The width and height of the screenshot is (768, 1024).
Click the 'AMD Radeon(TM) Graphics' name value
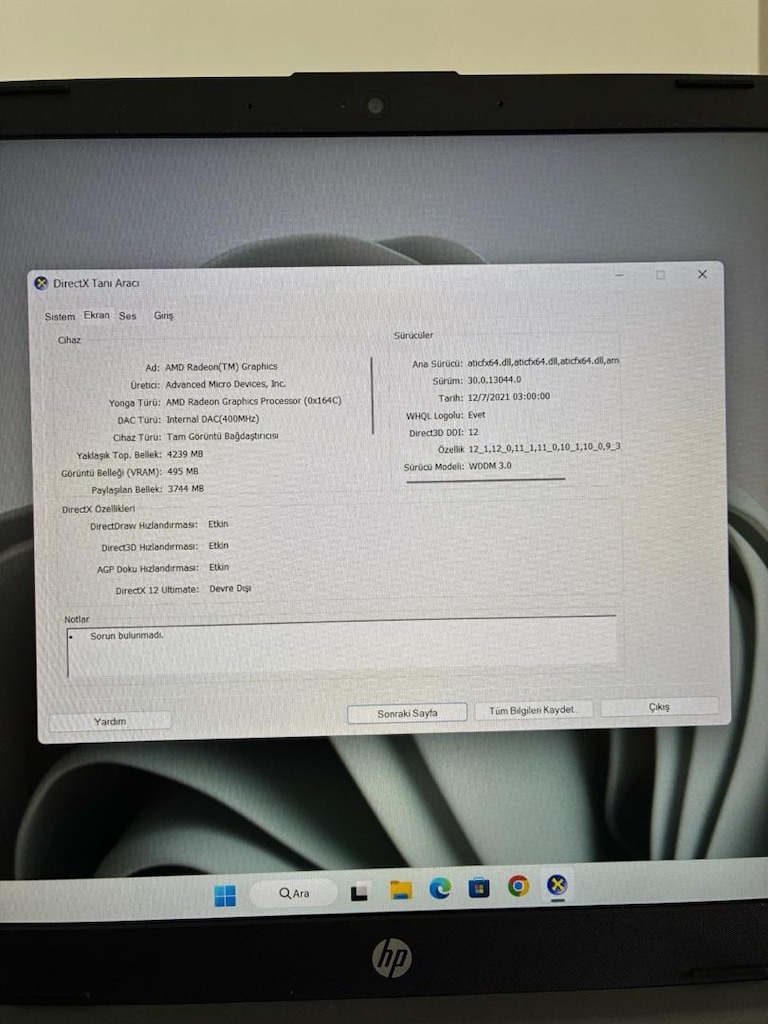221,366
